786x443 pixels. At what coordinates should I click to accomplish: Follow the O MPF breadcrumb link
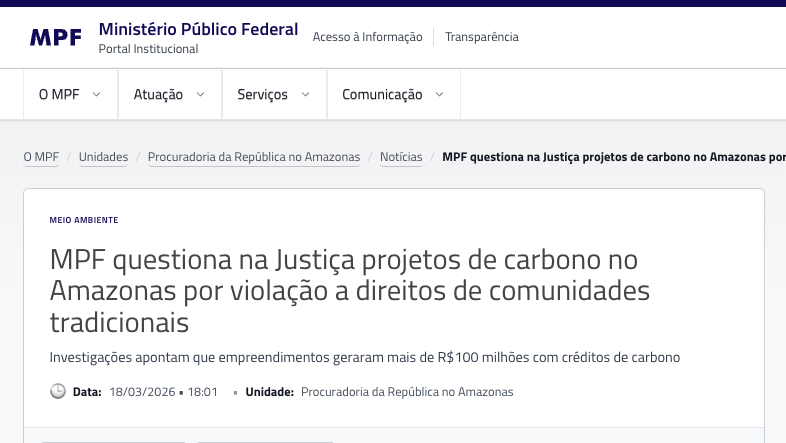click(41, 157)
